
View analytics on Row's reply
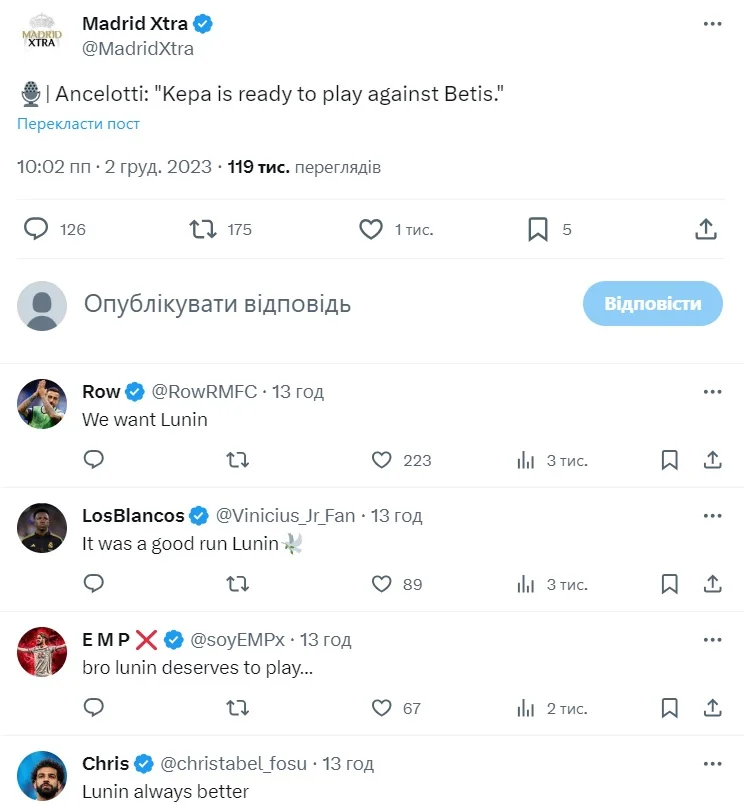pyautogui.click(x=525, y=460)
